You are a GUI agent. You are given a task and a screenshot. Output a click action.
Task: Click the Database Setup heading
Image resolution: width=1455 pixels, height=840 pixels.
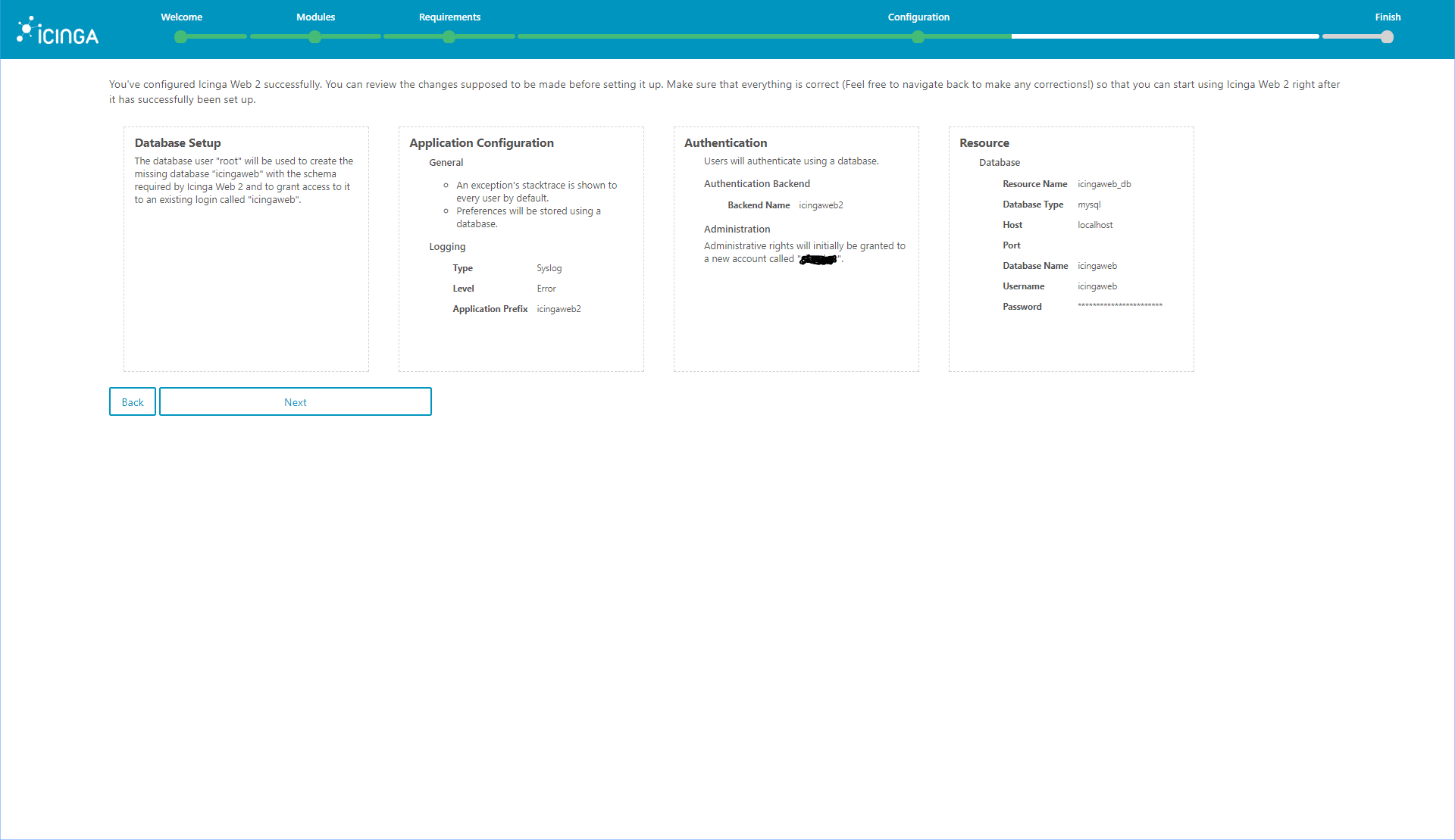pyautogui.click(x=177, y=142)
